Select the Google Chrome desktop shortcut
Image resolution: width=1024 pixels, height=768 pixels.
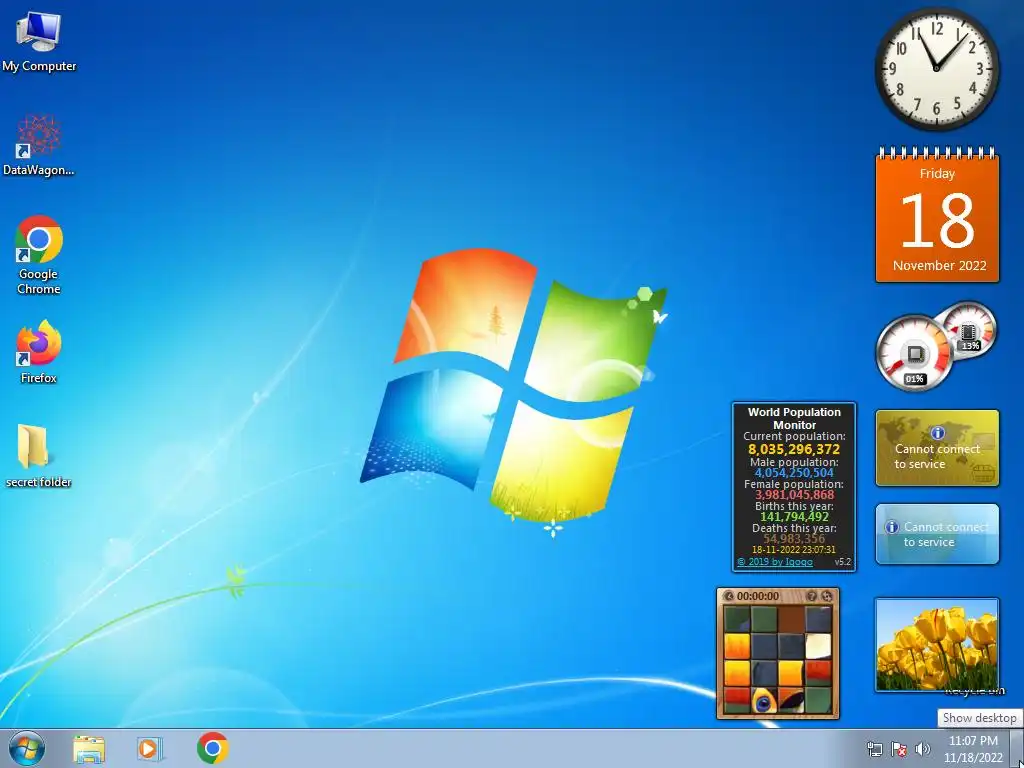tap(39, 255)
